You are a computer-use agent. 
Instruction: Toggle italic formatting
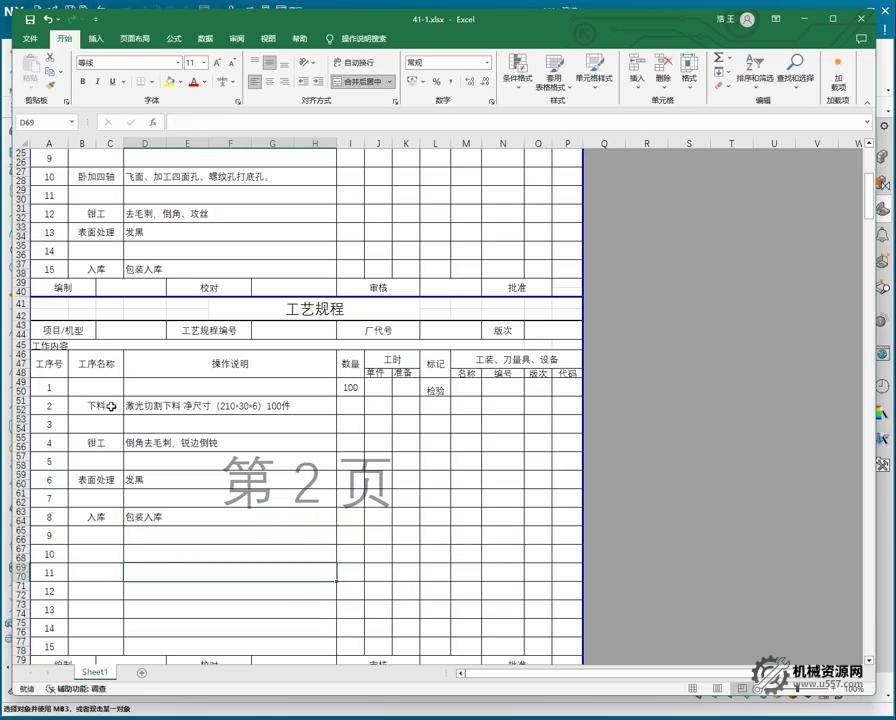[x=97, y=82]
